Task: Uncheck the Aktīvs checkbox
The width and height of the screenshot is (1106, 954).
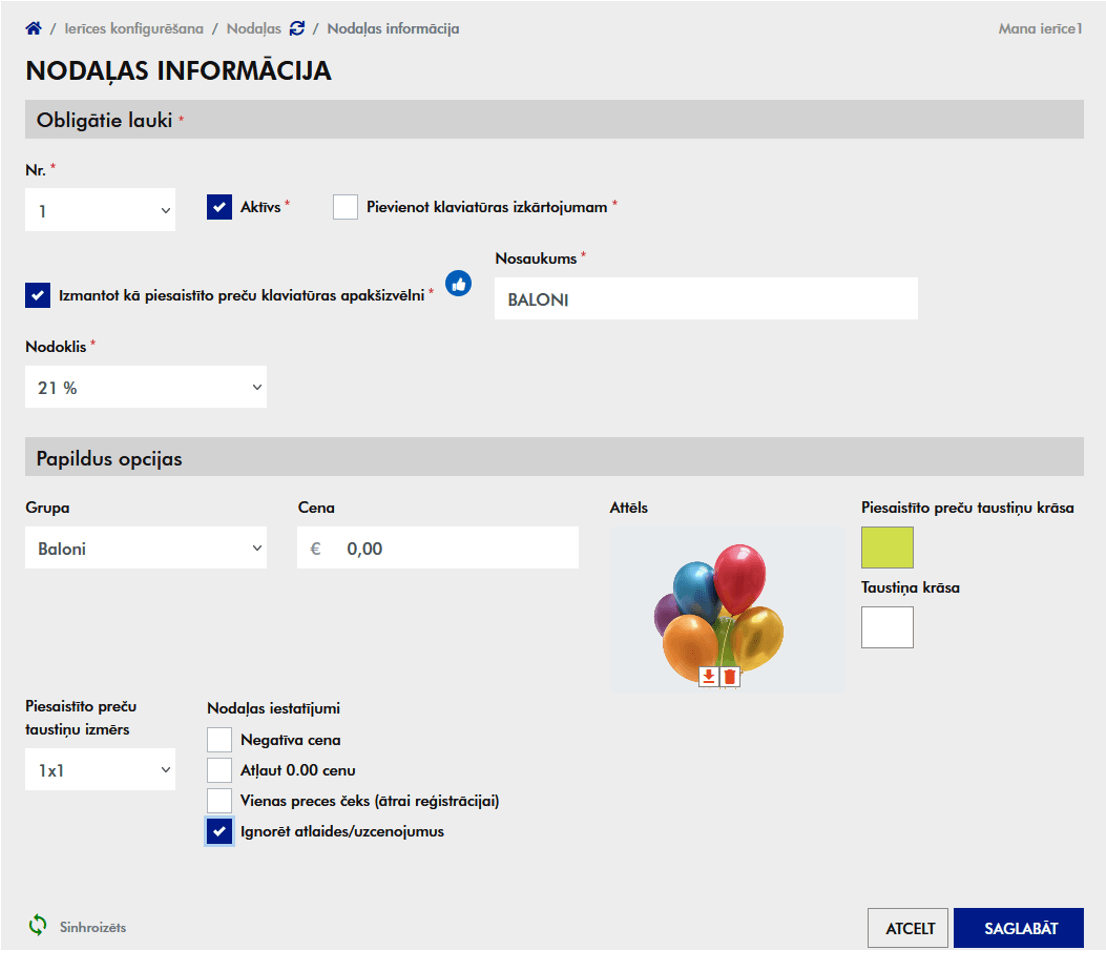Action: click(219, 207)
